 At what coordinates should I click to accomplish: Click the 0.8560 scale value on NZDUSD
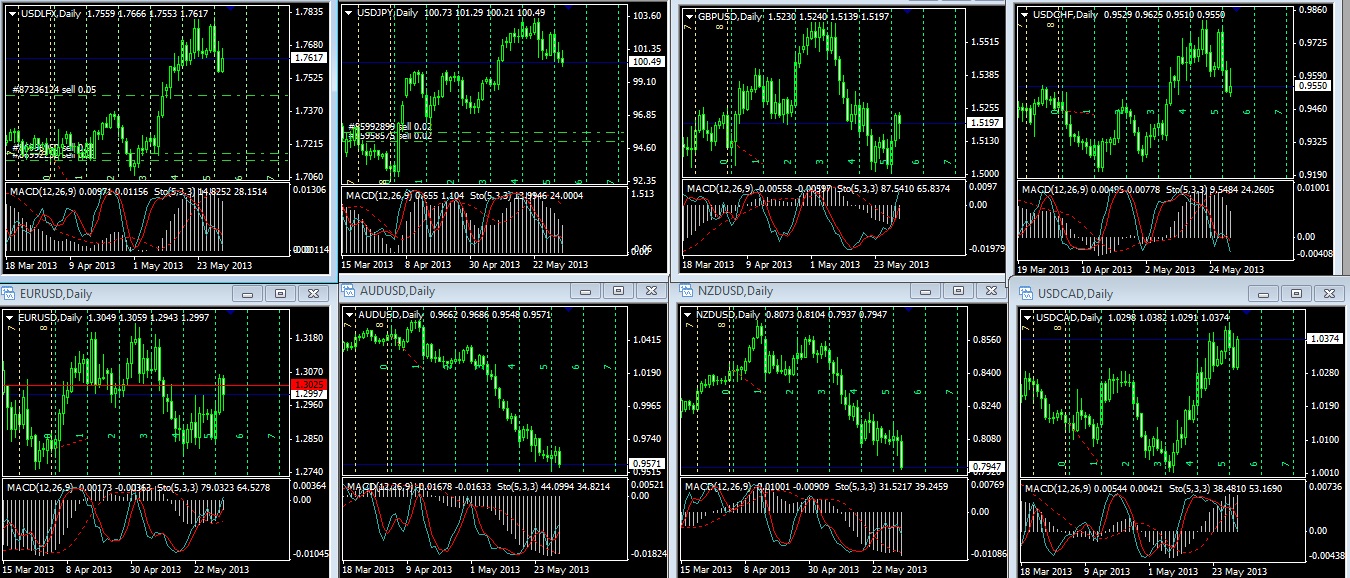pyautogui.click(x=986, y=340)
